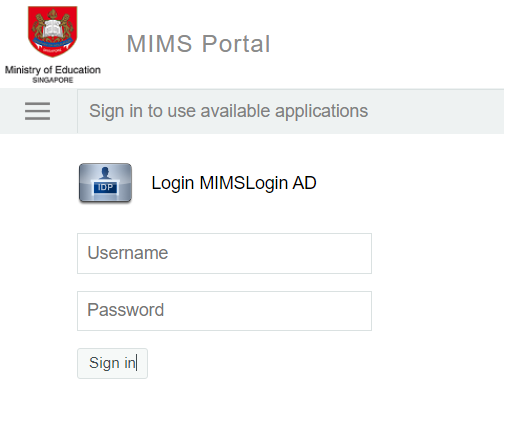Click the word 'MIMS' in the page title
The width and height of the screenshot is (506, 426).
point(159,44)
